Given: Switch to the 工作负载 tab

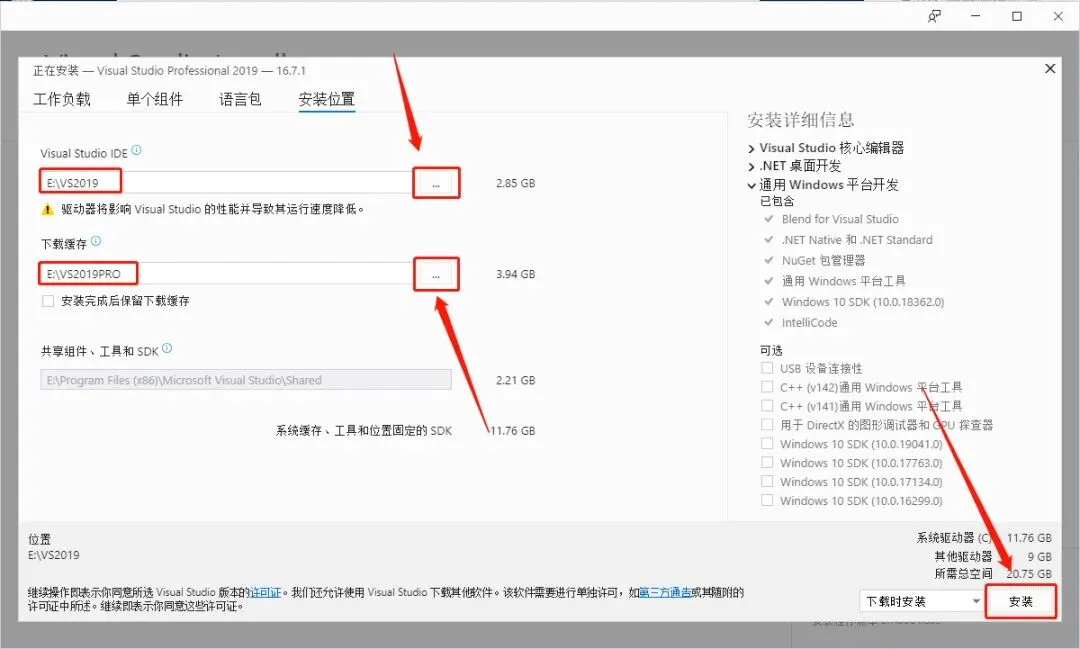Looking at the screenshot, I should [62, 99].
